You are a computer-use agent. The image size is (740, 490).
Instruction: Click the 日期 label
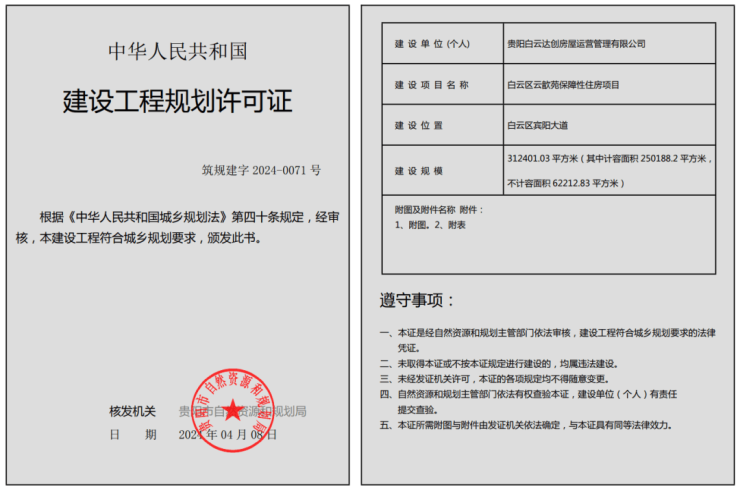point(133,435)
